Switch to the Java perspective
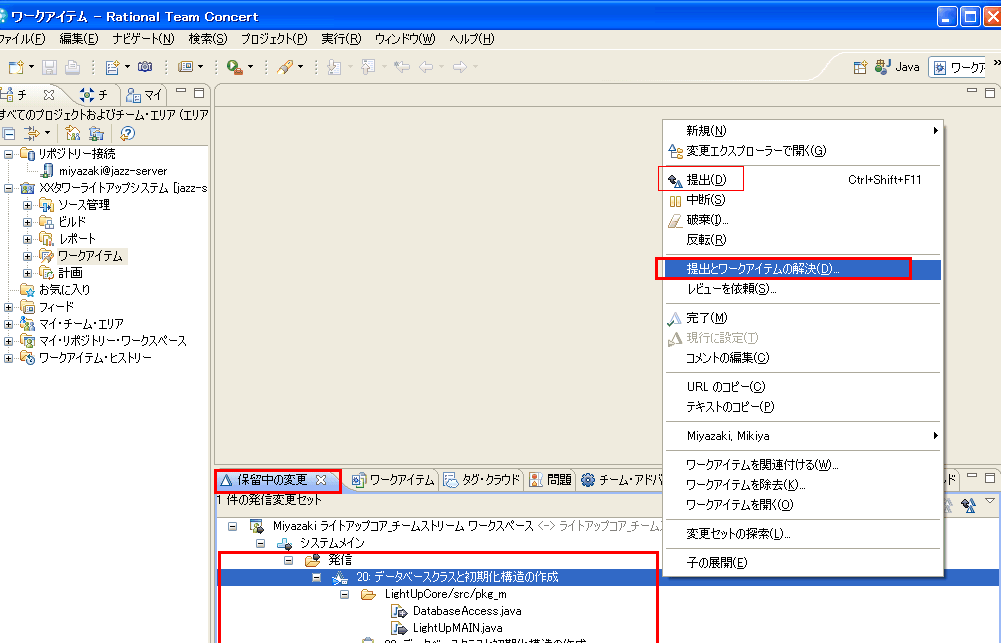Screen dimensions: 1001x643 (897, 67)
